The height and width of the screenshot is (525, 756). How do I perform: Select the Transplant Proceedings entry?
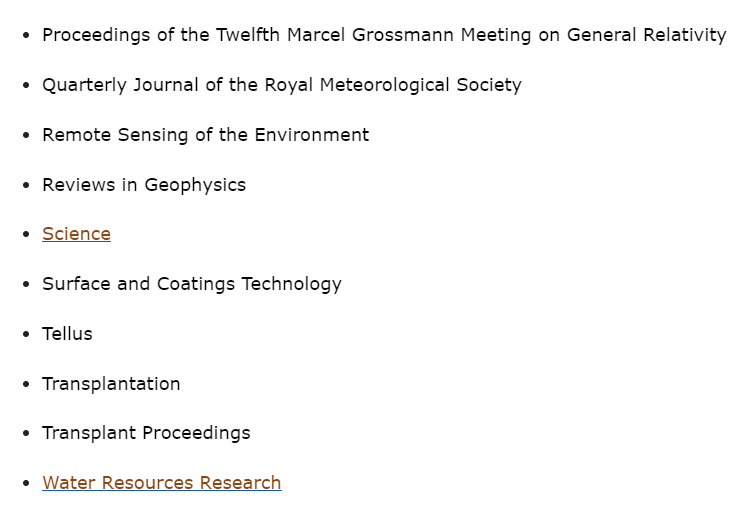tap(146, 433)
